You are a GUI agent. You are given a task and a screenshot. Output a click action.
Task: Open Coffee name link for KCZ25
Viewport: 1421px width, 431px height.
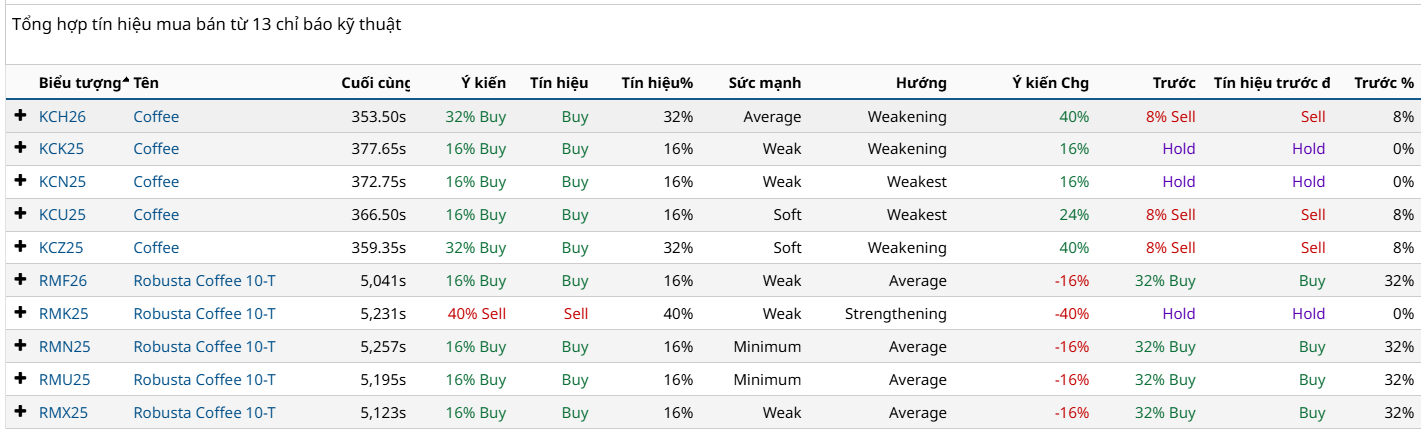156,248
